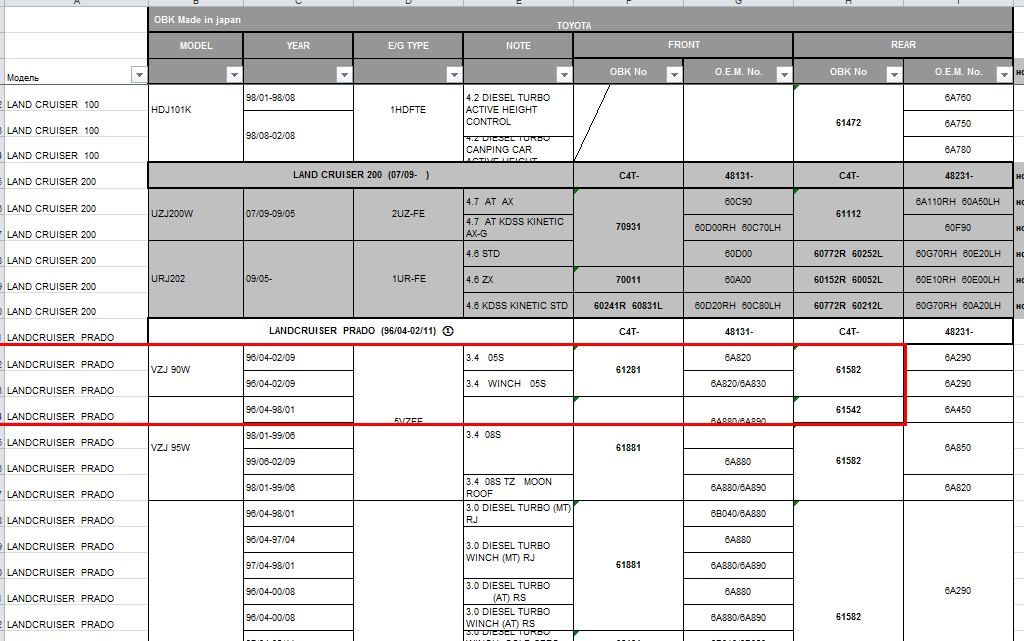Open the MODEL column filter dropdown

(233, 74)
